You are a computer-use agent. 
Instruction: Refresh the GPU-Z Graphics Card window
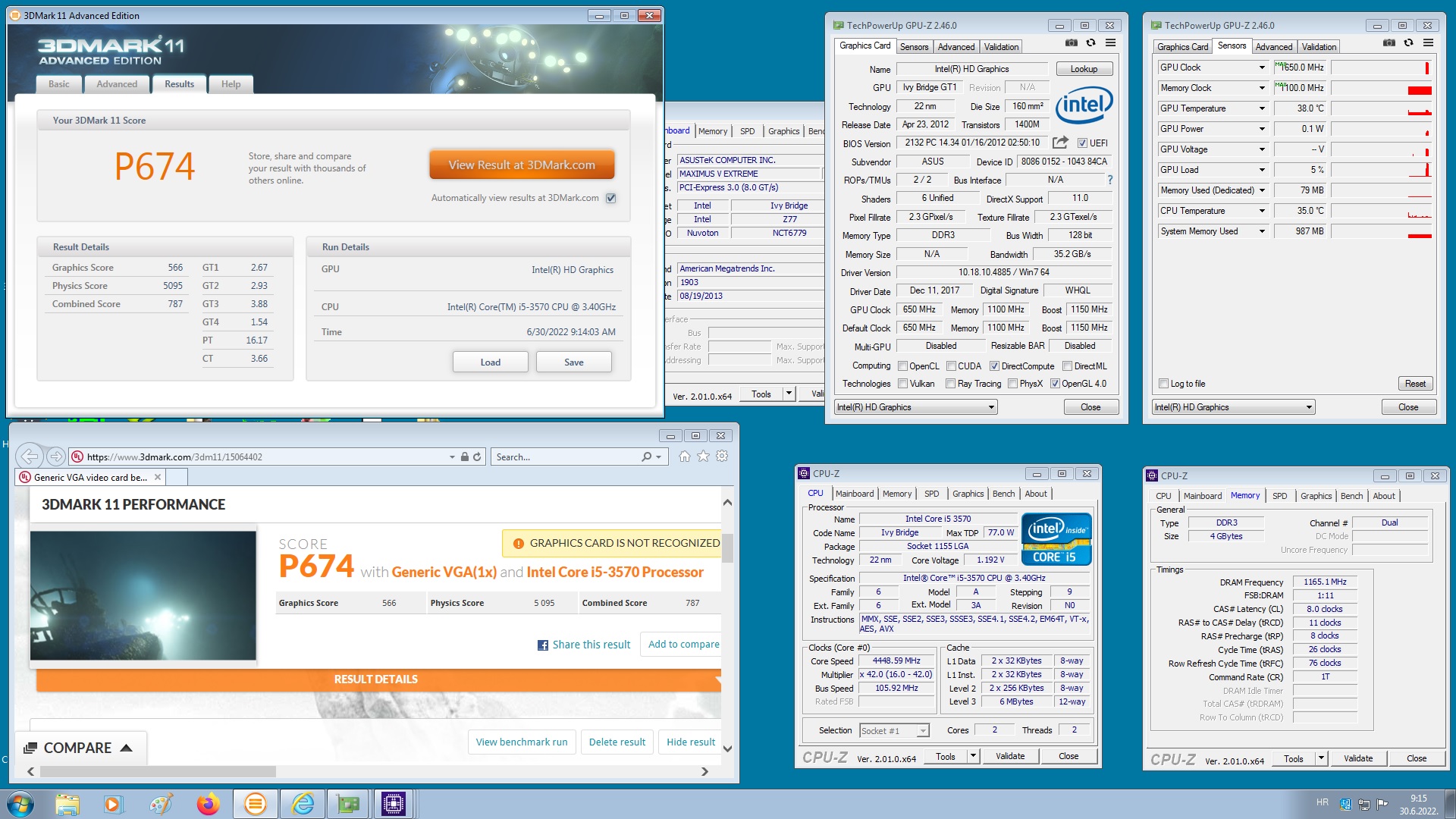(1090, 42)
